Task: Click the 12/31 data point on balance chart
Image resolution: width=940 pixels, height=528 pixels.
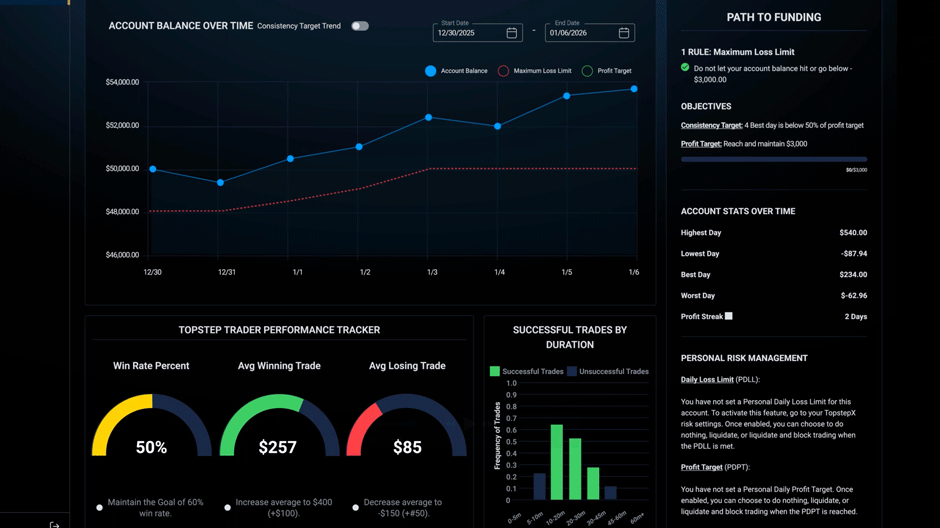Action: [x=221, y=182]
